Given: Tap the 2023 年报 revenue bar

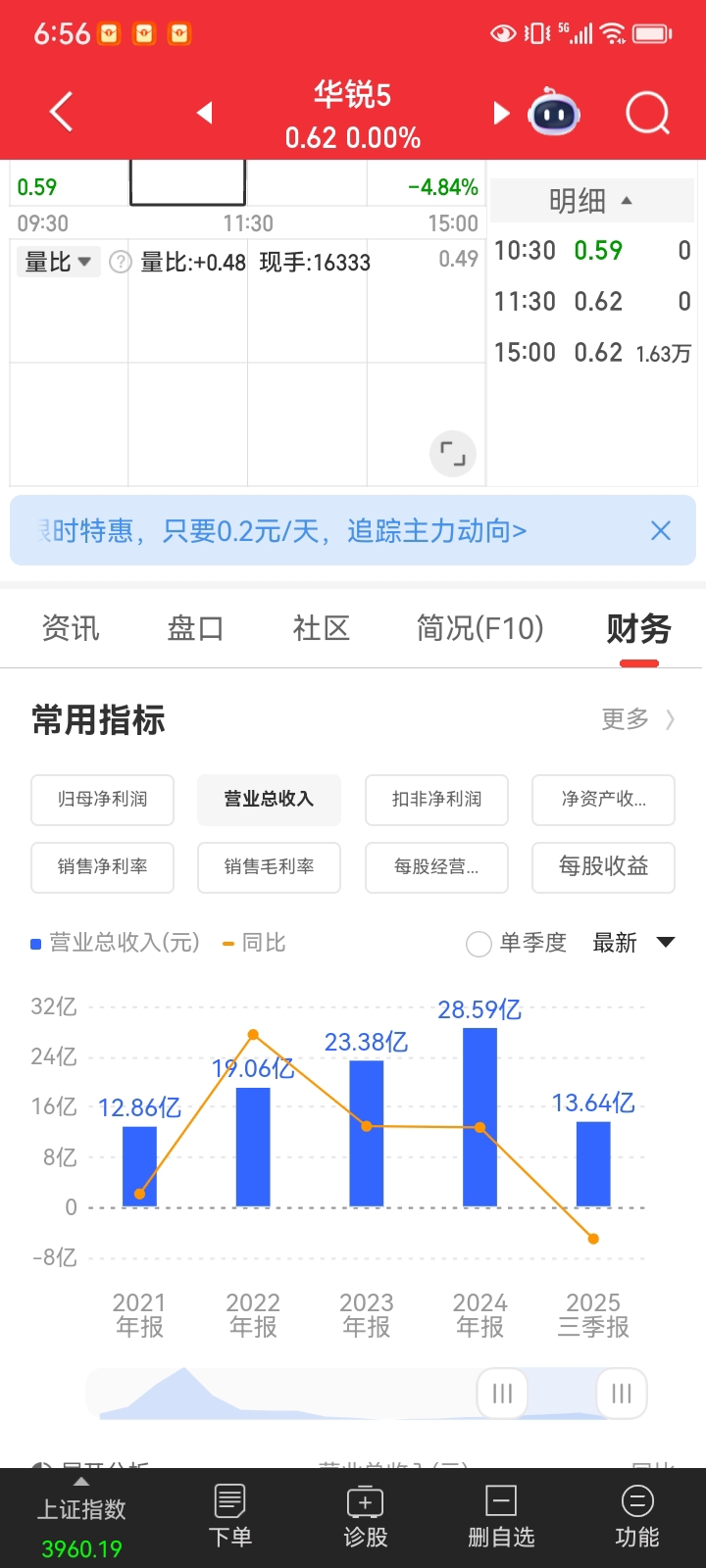Looking at the screenshot, I should (367, 1134).
